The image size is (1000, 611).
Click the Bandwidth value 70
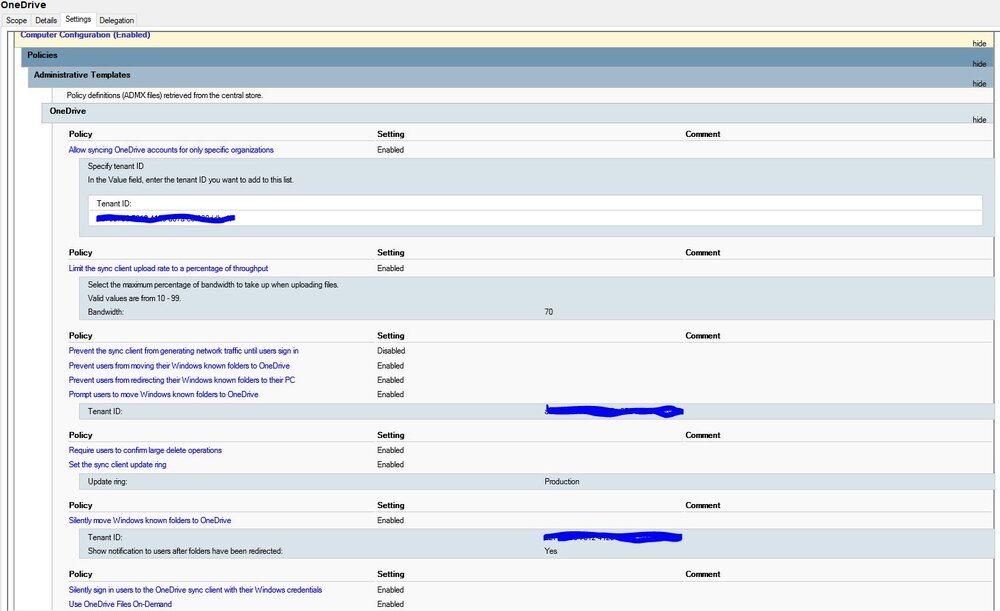tap(548, 312)
